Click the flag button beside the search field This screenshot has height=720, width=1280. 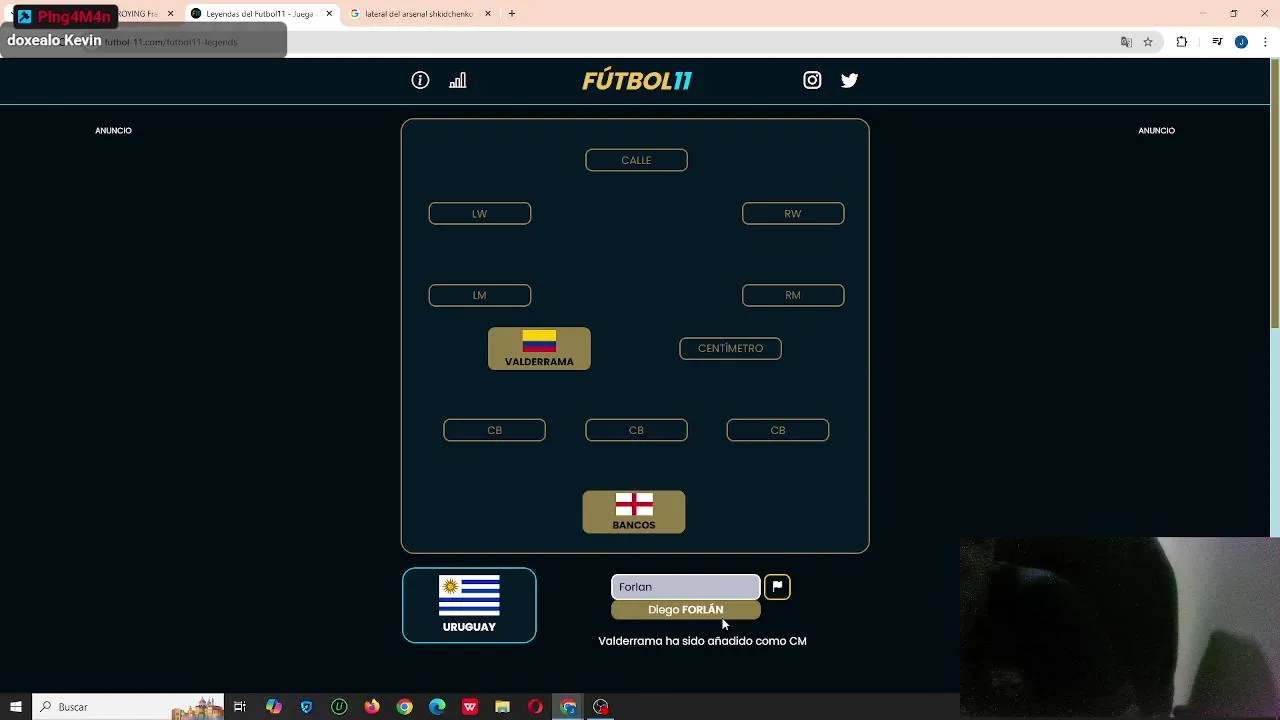pyautogui.click(x=777, y=587)
